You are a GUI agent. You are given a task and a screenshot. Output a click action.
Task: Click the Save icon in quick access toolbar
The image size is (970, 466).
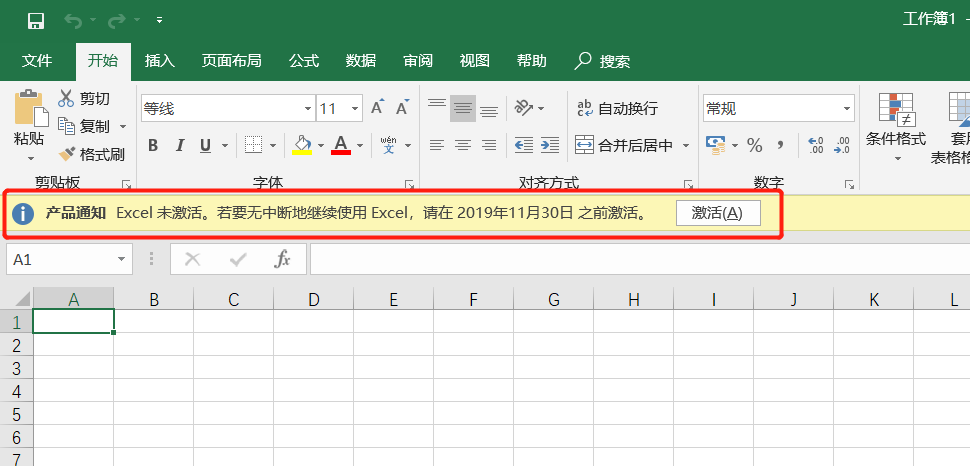pos(36,21)
